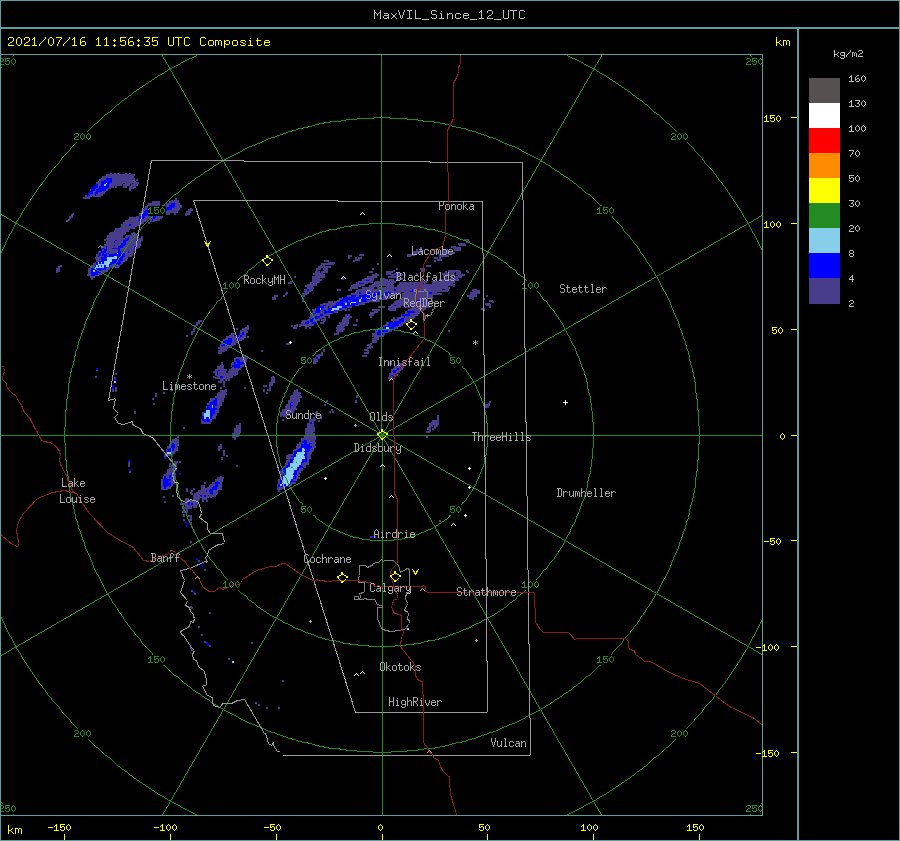Click the Cochrane town label
Image resolution: width=900 pixels, height=841 pixels.
pos(327,559)
